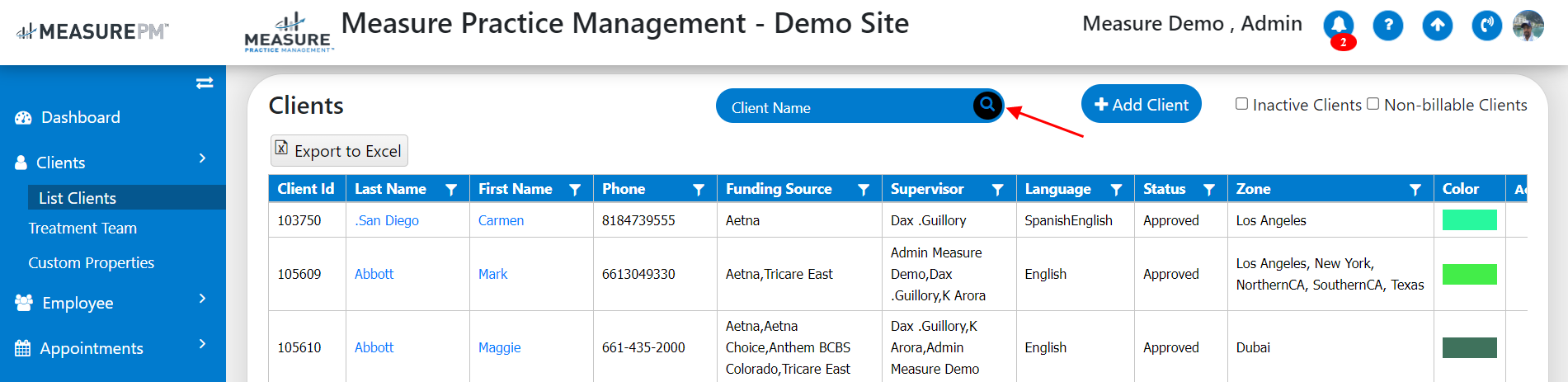Viewport: 1568px width, 382px height.
Task: Click the search magnifier button
Action: [987, 105]
